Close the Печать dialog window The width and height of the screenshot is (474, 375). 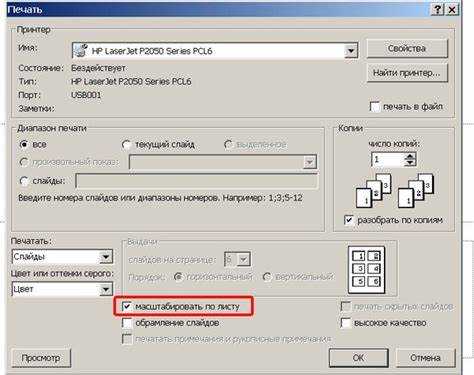(451, 9)
